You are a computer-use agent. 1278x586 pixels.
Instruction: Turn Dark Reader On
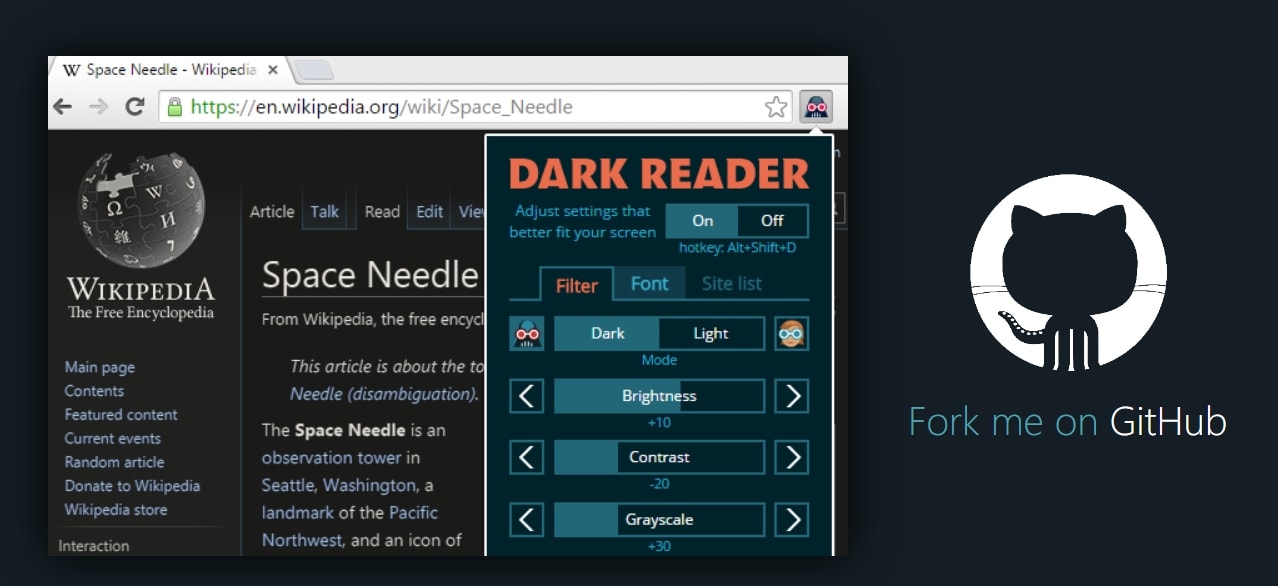(702, 220)
